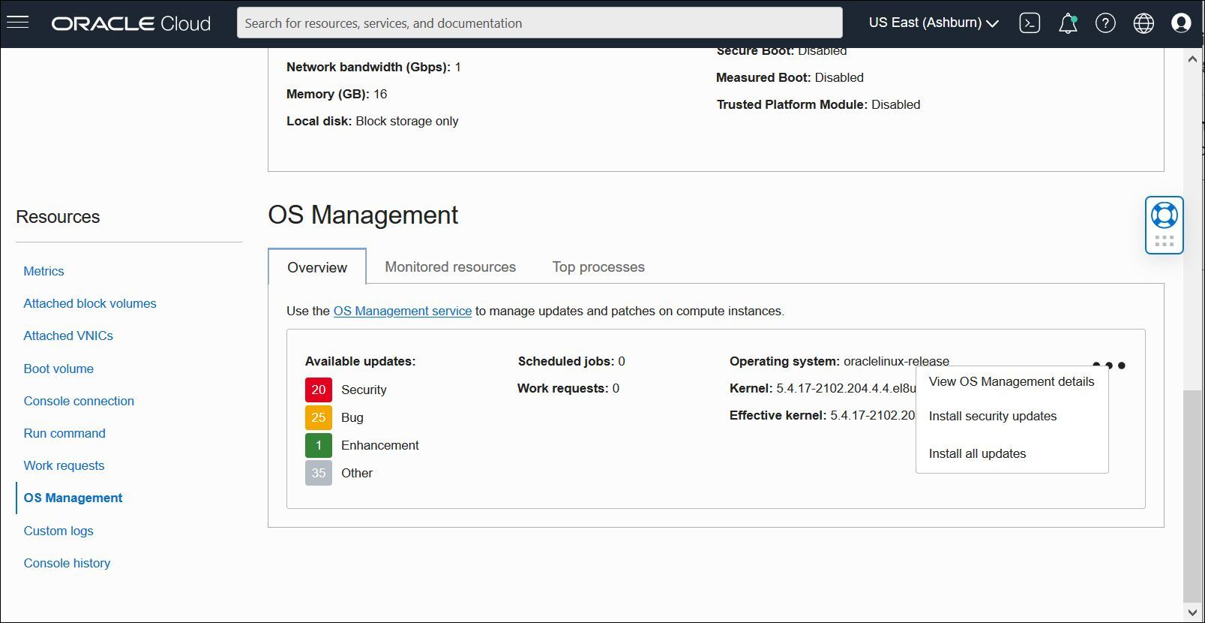Switch to the Monitored resources tab
The height and width of the screenshot is (623, 1205).
point(450,266)
